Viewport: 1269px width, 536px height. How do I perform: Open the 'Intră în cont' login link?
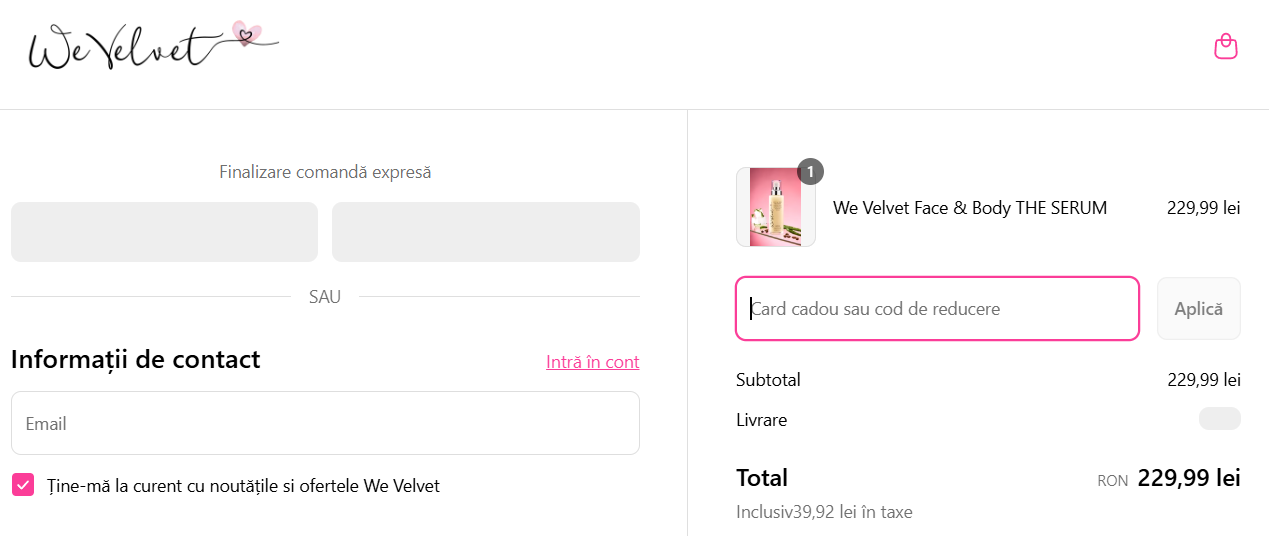click(x=592, y=362)
